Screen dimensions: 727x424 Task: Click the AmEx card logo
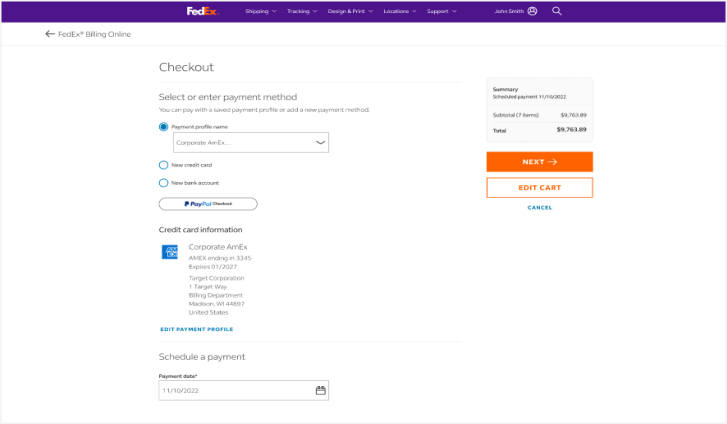pos(170,251)
